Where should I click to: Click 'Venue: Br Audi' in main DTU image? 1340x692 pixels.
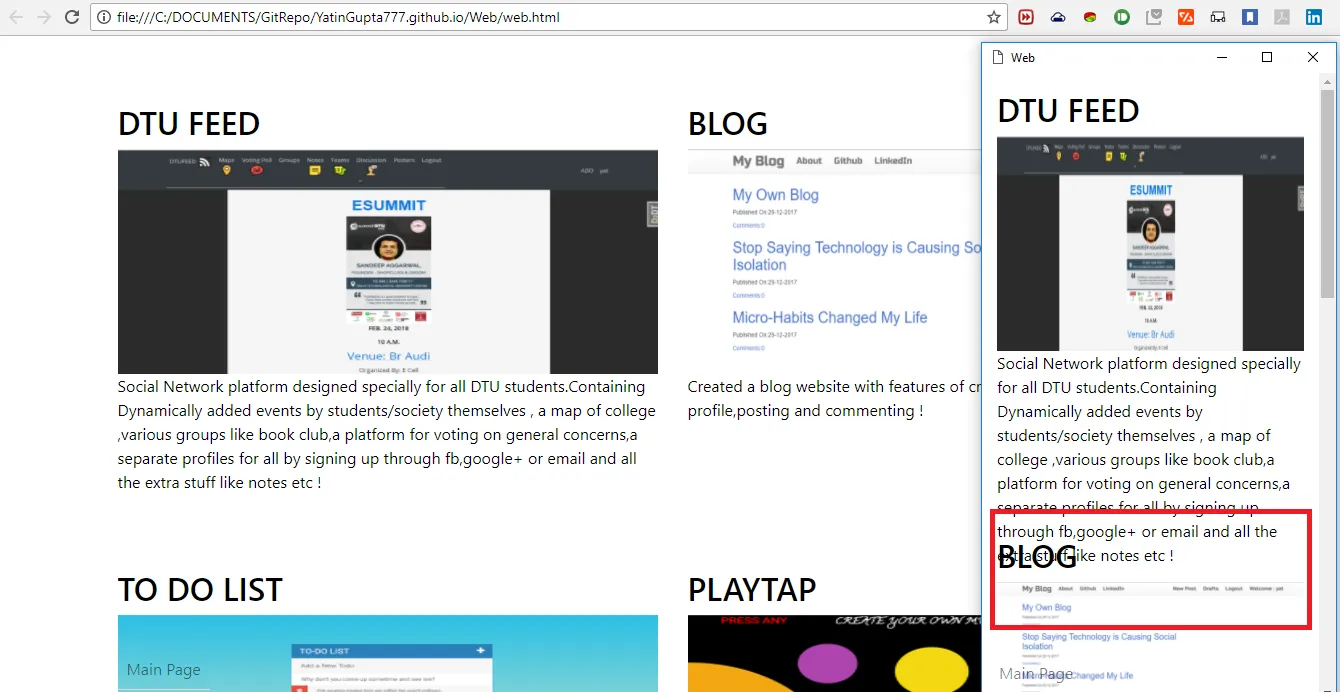click(x=388, y=356)
